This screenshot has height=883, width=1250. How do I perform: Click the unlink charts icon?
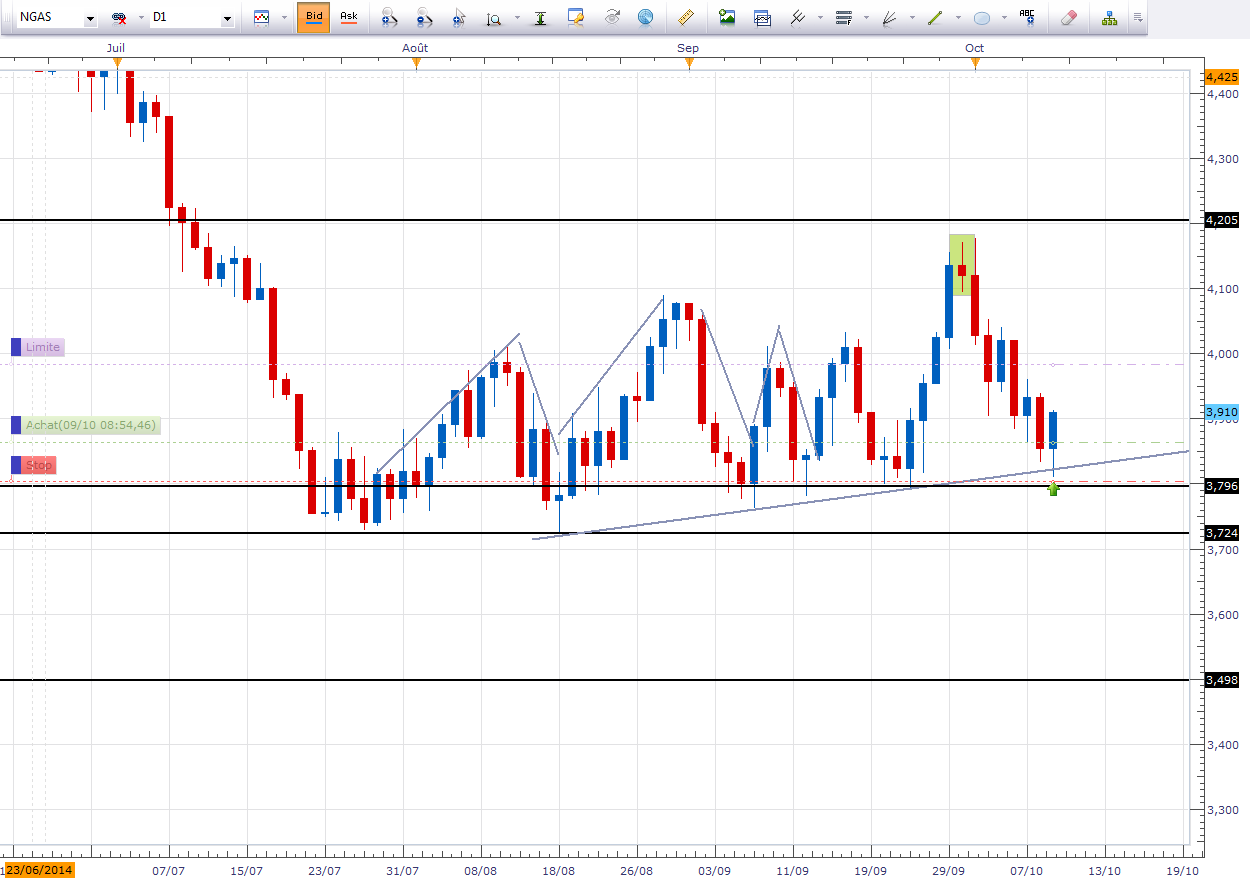pyautogui.click(x=119, y=18)
